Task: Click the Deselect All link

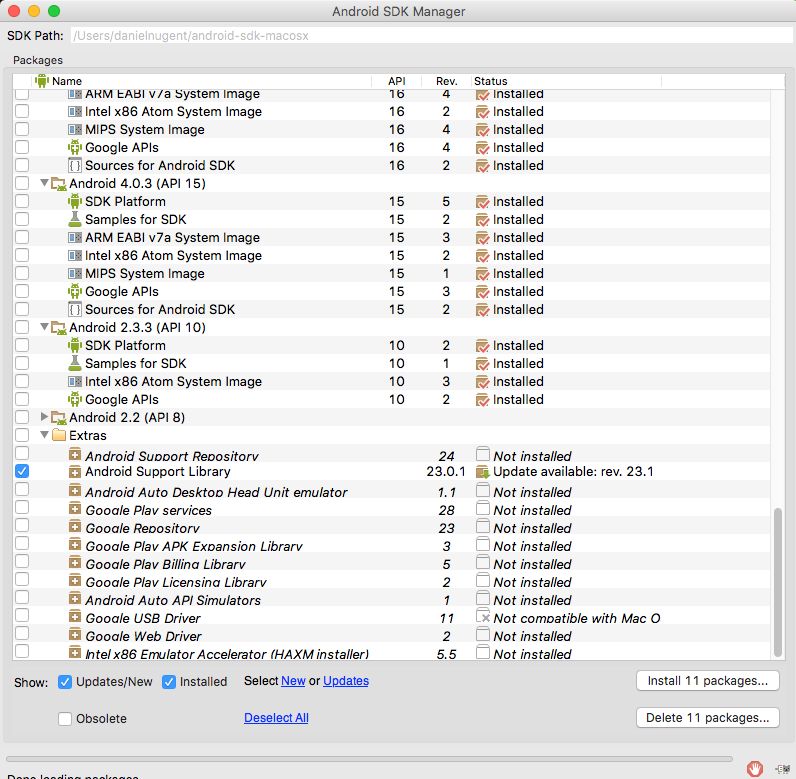Action: [x=276, y=718]
